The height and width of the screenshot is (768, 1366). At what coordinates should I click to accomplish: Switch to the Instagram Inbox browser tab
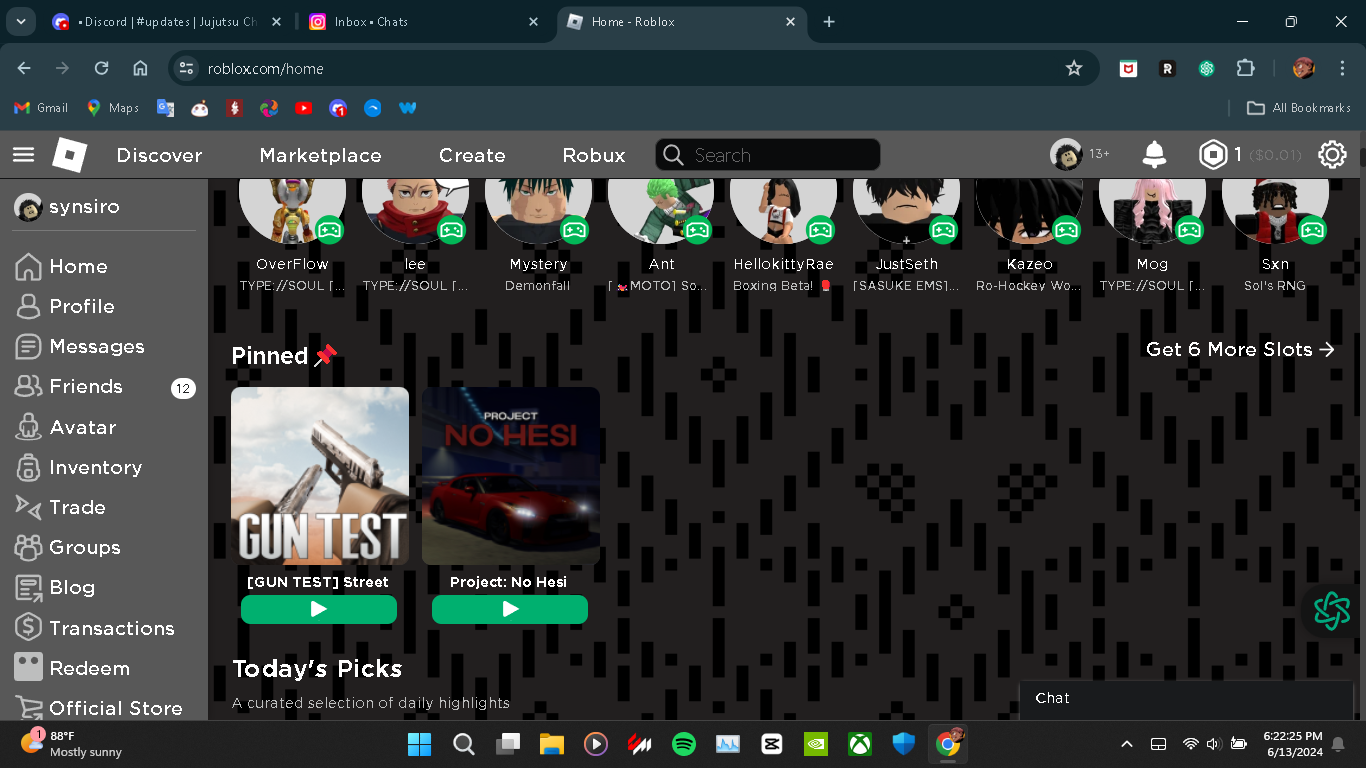423,21
